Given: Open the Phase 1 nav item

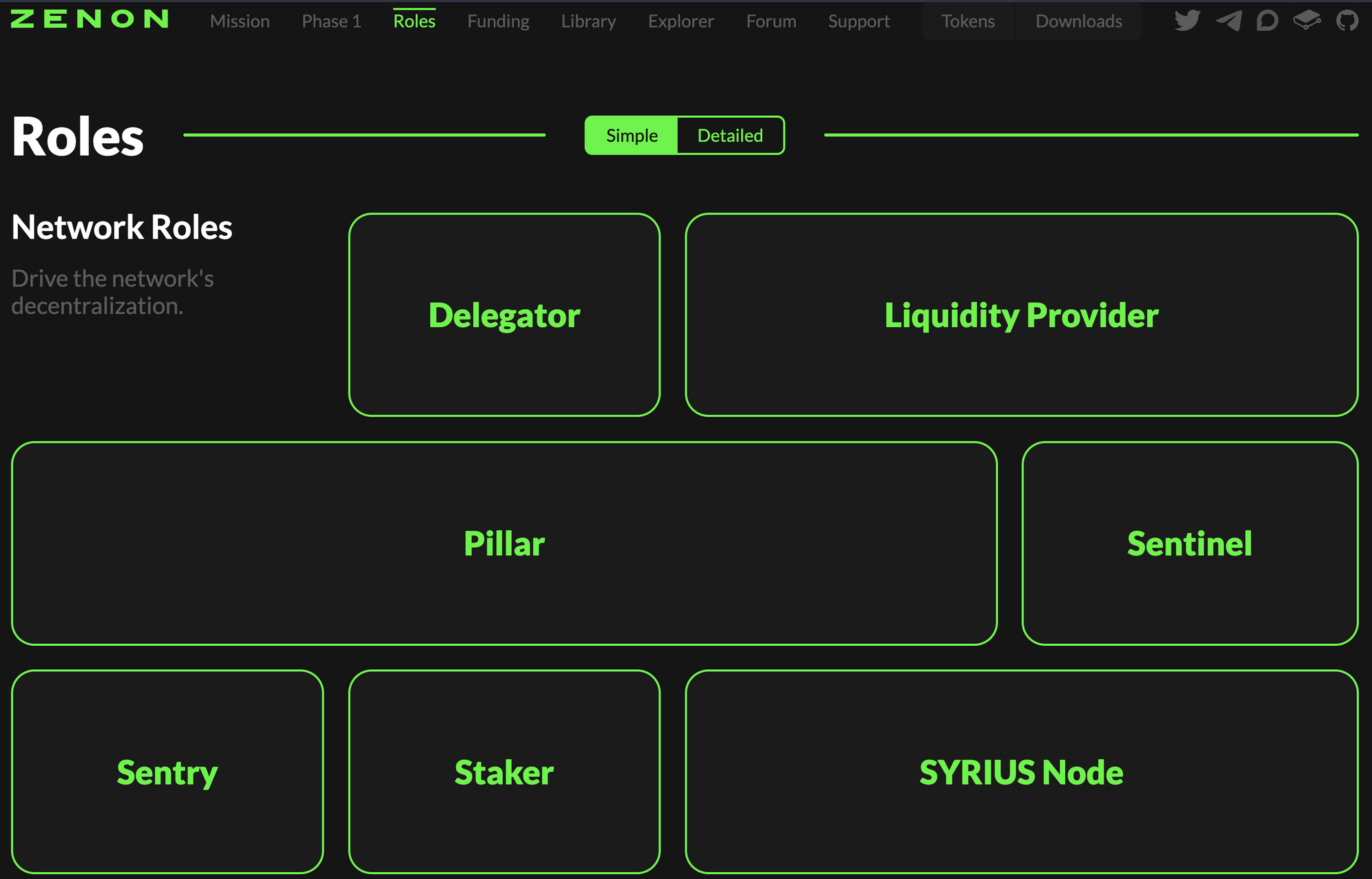Looking at the screenshot, I should [331, 21].
